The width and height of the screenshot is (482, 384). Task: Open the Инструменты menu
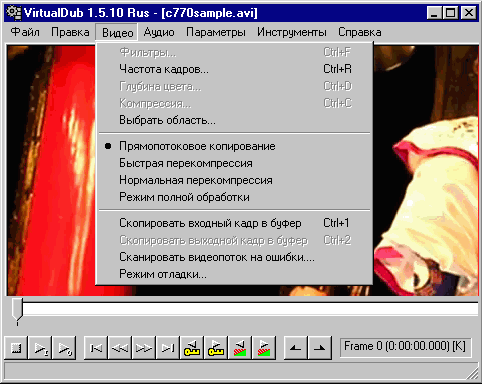(x=292, y=32)
